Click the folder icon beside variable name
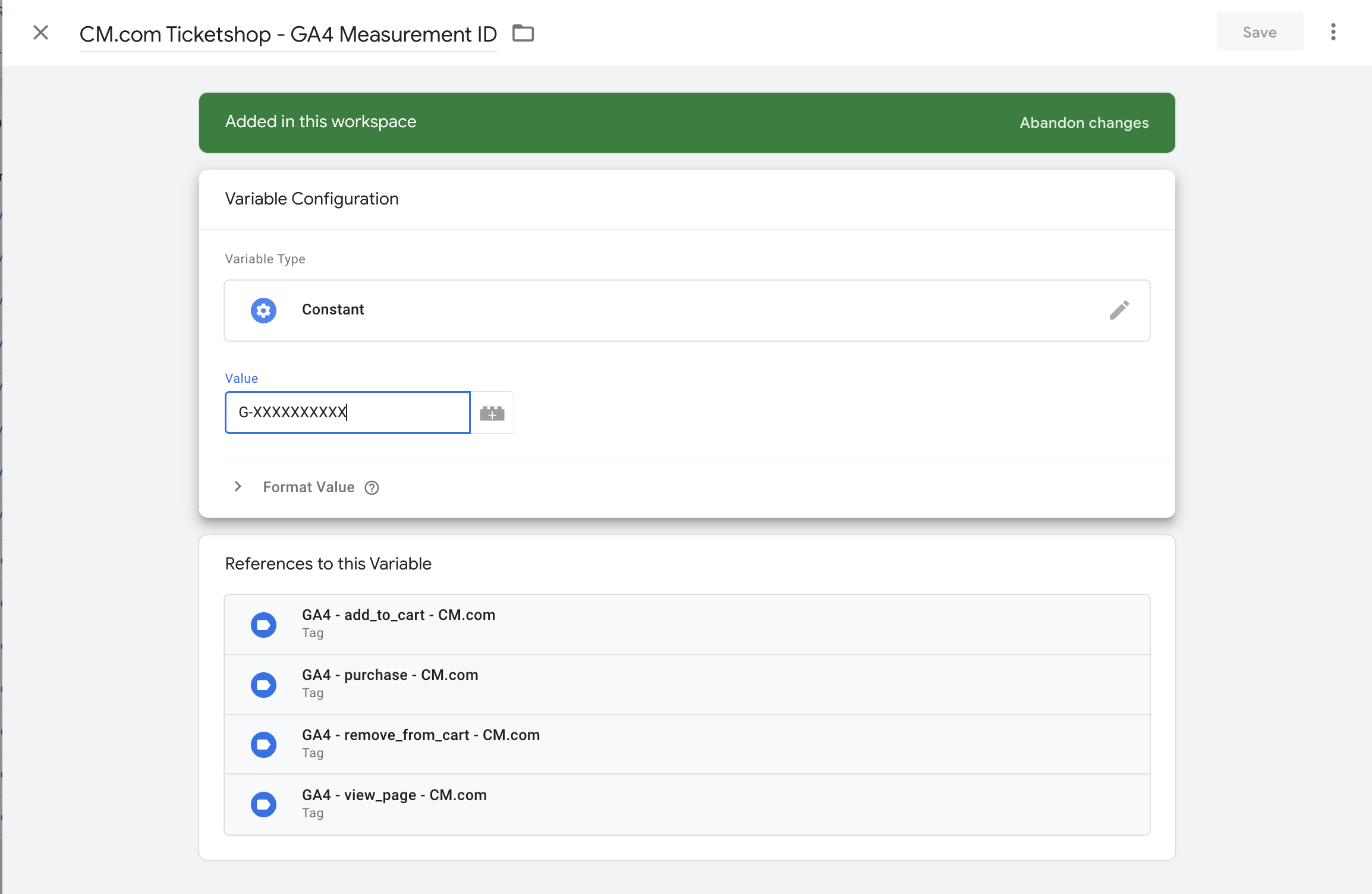This screenshot has height=894, width=1372. click(523, 33)
